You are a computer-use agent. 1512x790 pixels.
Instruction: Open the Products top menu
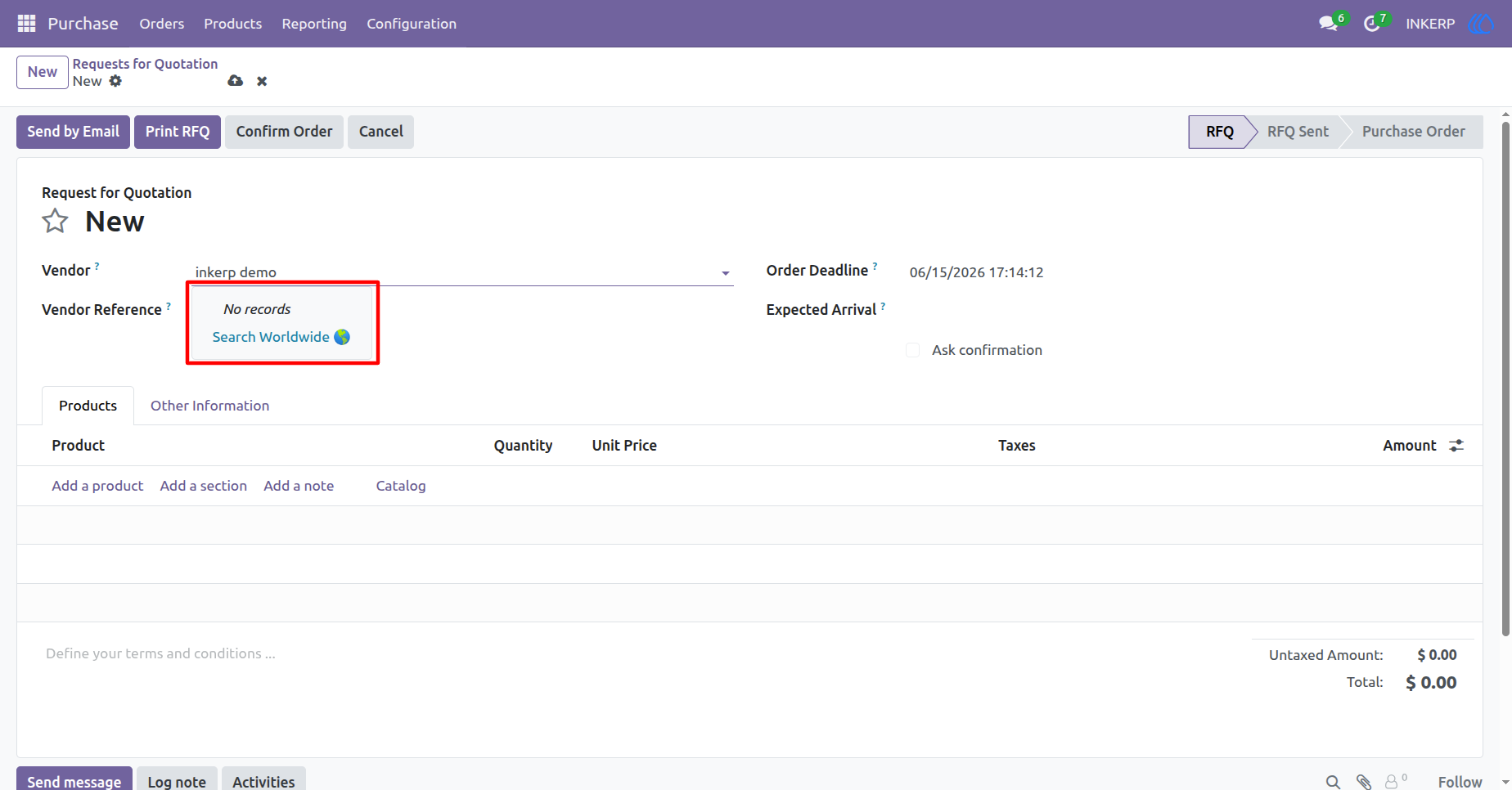[x=233, y=24]
